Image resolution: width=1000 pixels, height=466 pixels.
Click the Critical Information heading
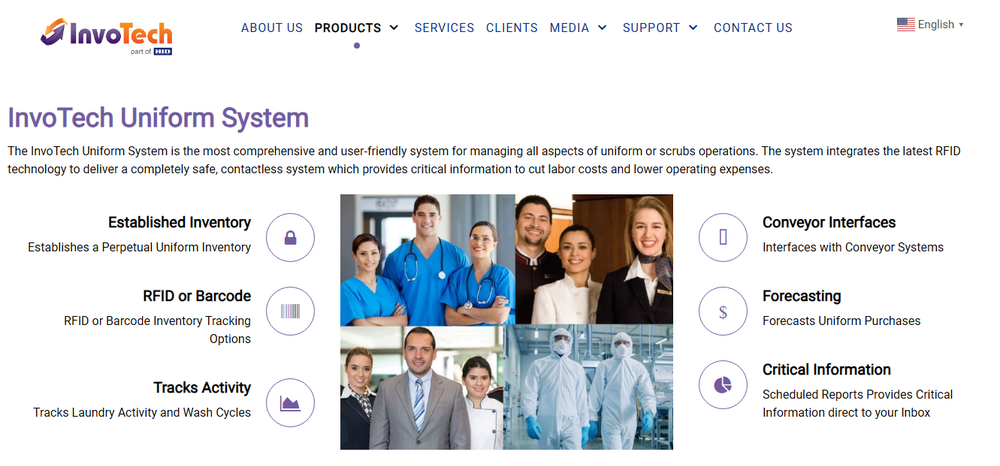[827, 370]
